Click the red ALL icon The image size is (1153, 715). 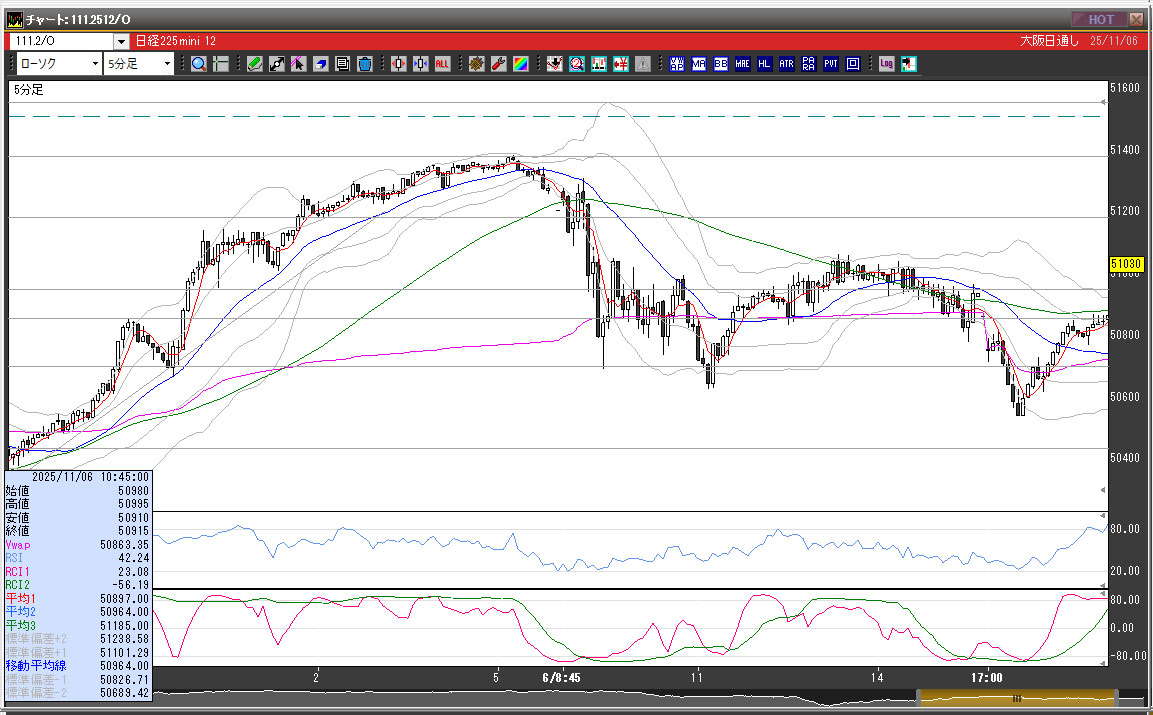tap(442, 64)
